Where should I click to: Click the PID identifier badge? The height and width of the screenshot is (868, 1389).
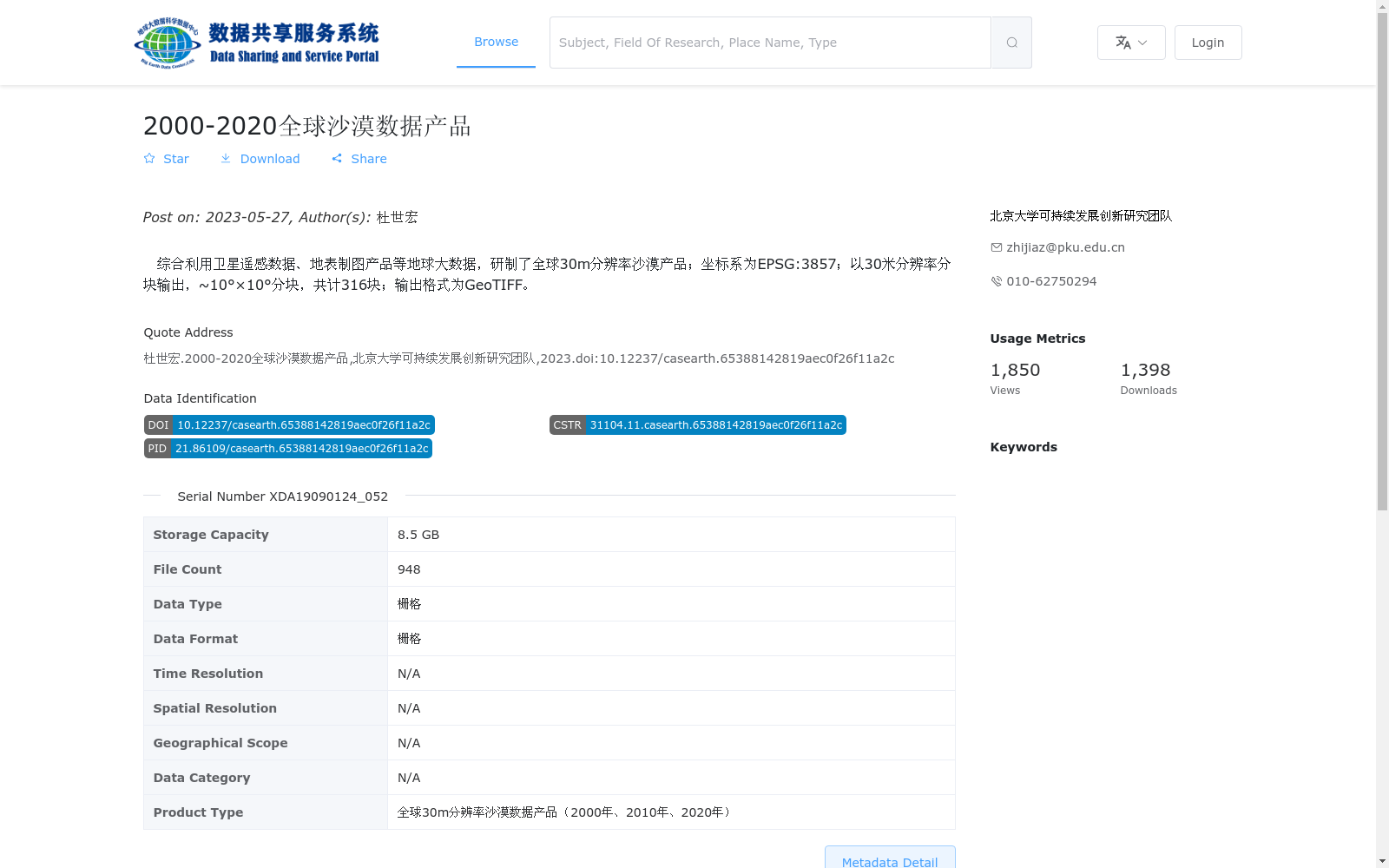tap(288, 449)
